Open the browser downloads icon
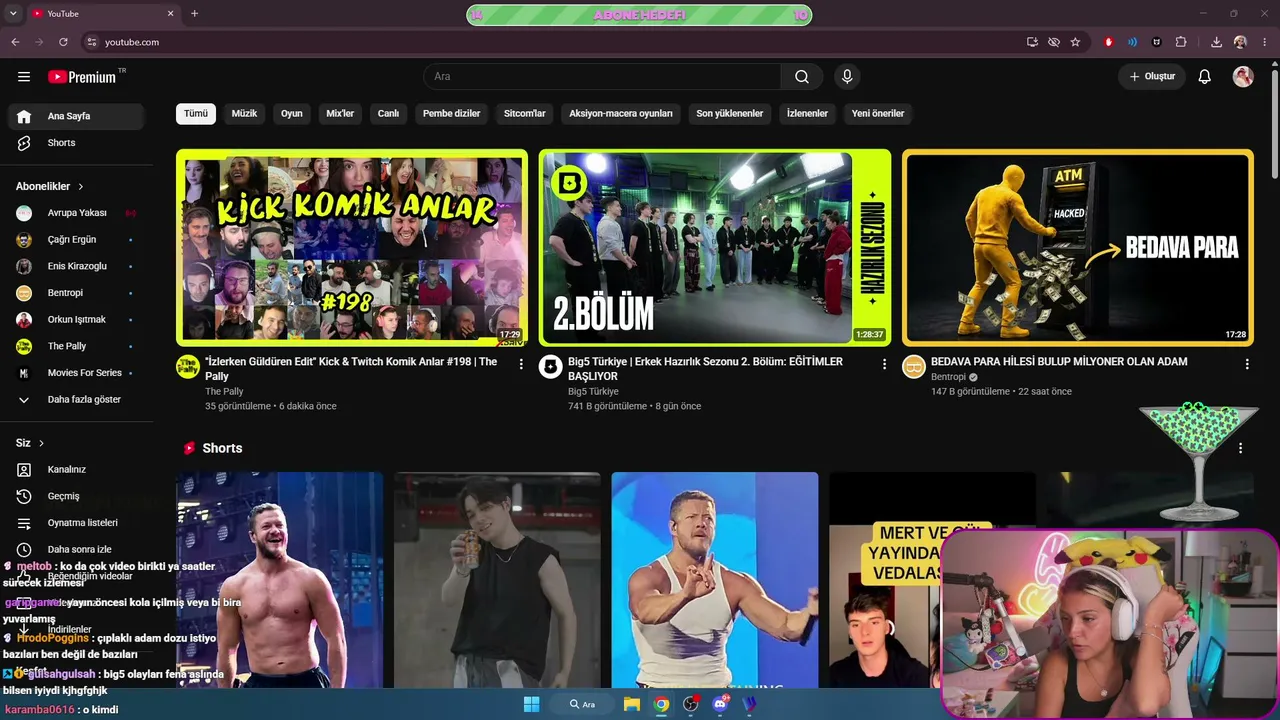Image resolution: width=1280 pixels, height=720 pixels. point(1216,42)
